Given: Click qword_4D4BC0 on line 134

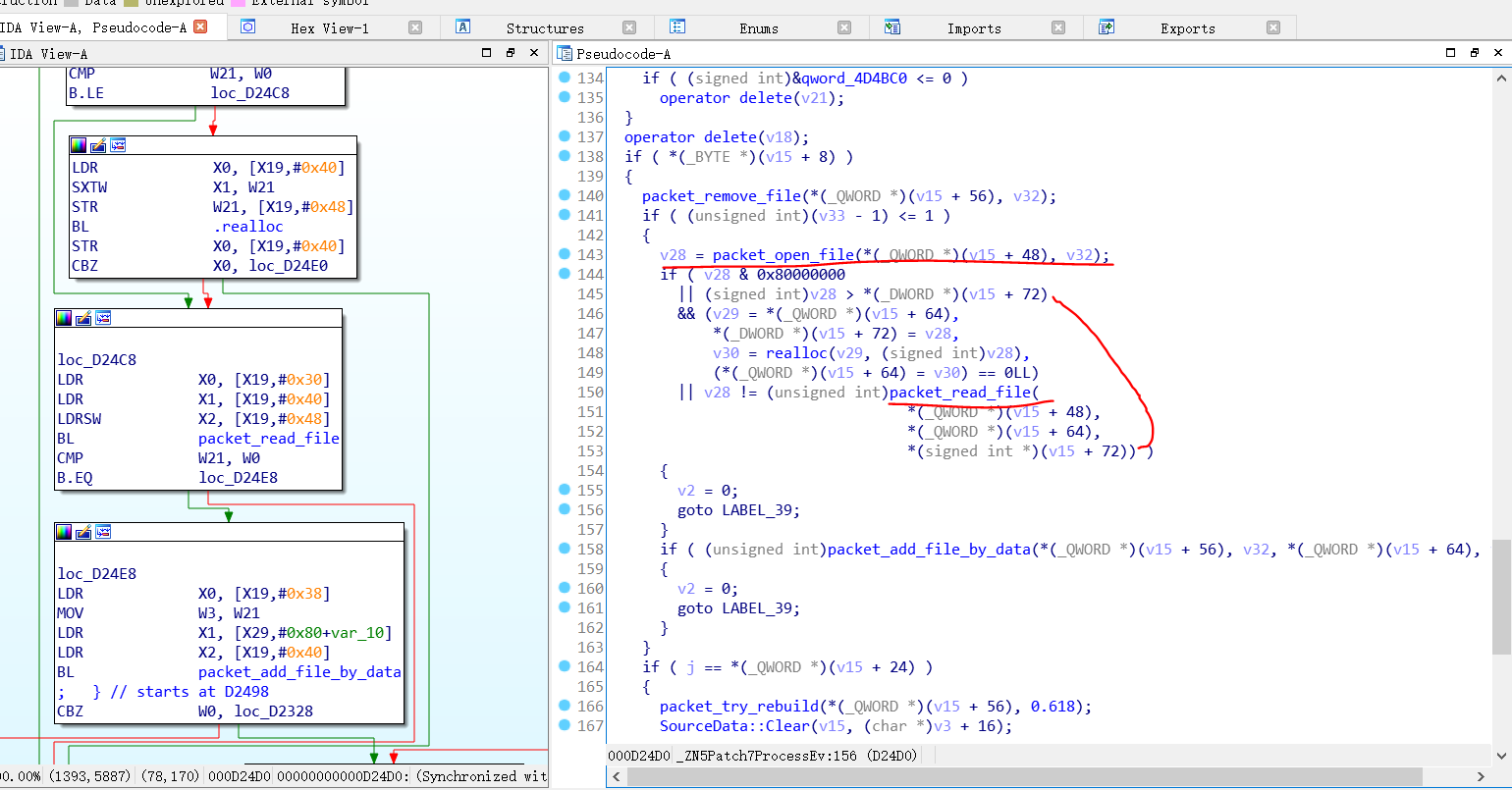Looking at the screenshot, I should (853, 78).
